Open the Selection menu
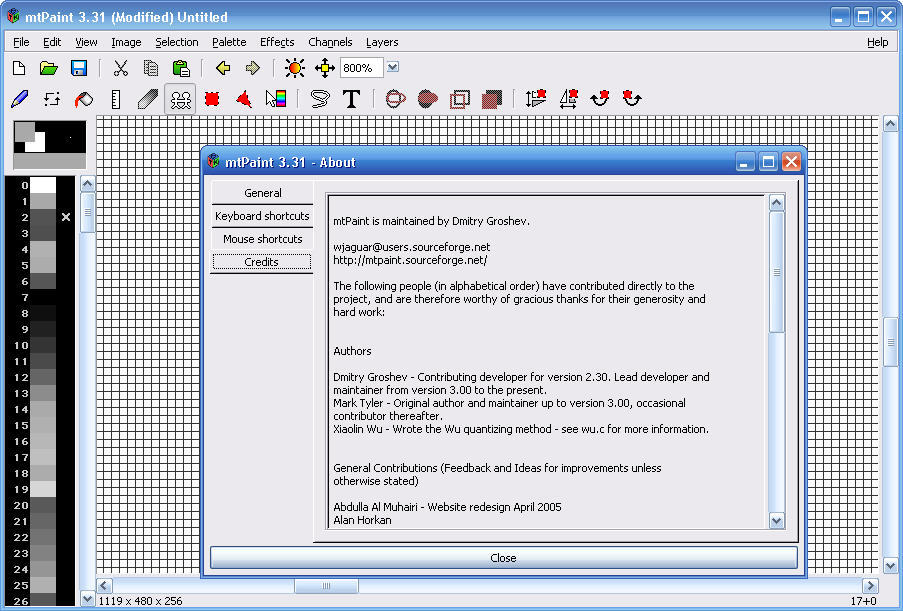Viewport: 903px width, 611px height. [x=177, y=42]
